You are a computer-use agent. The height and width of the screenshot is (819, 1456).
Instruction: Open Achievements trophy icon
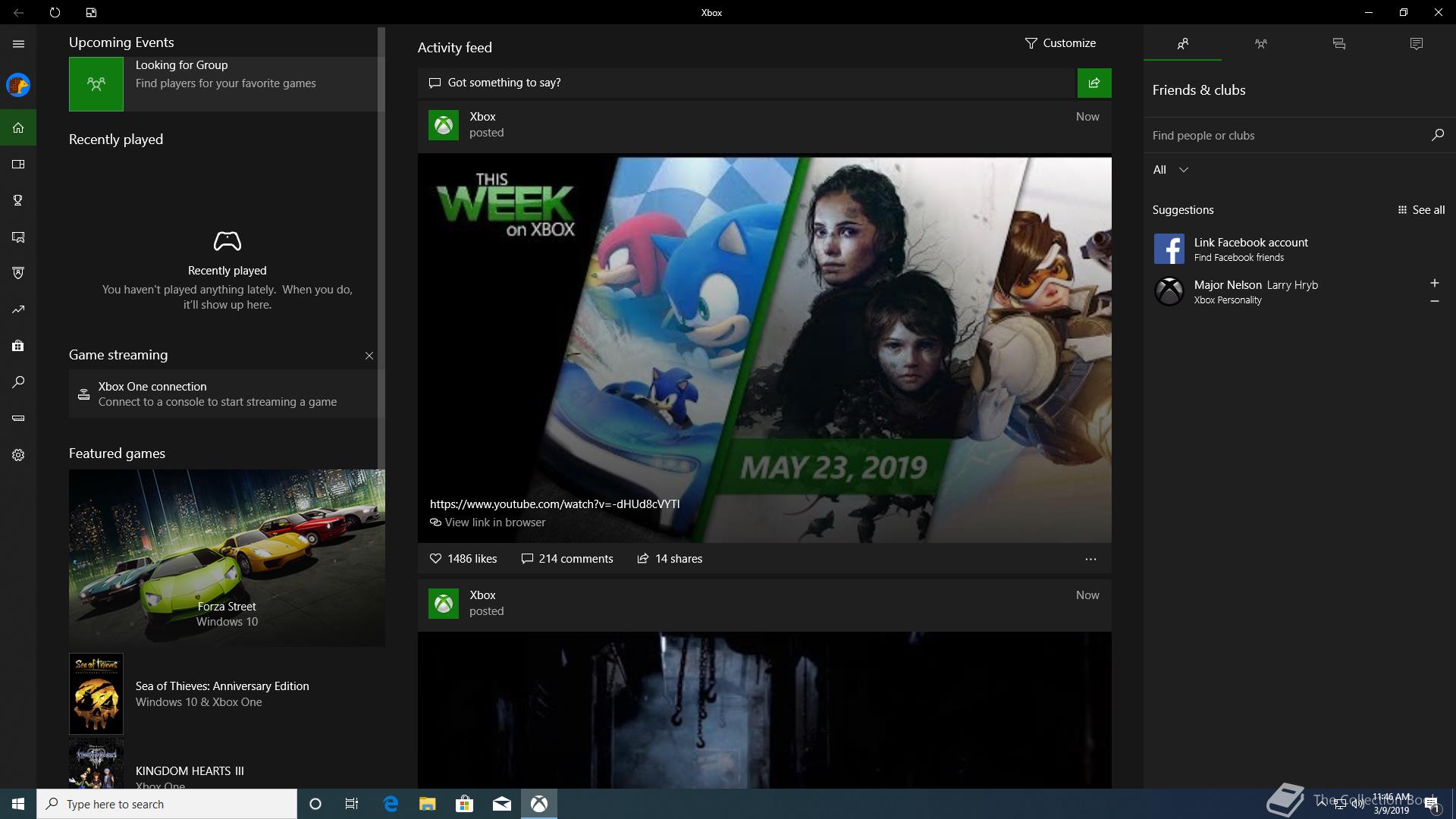click(18, 200)
